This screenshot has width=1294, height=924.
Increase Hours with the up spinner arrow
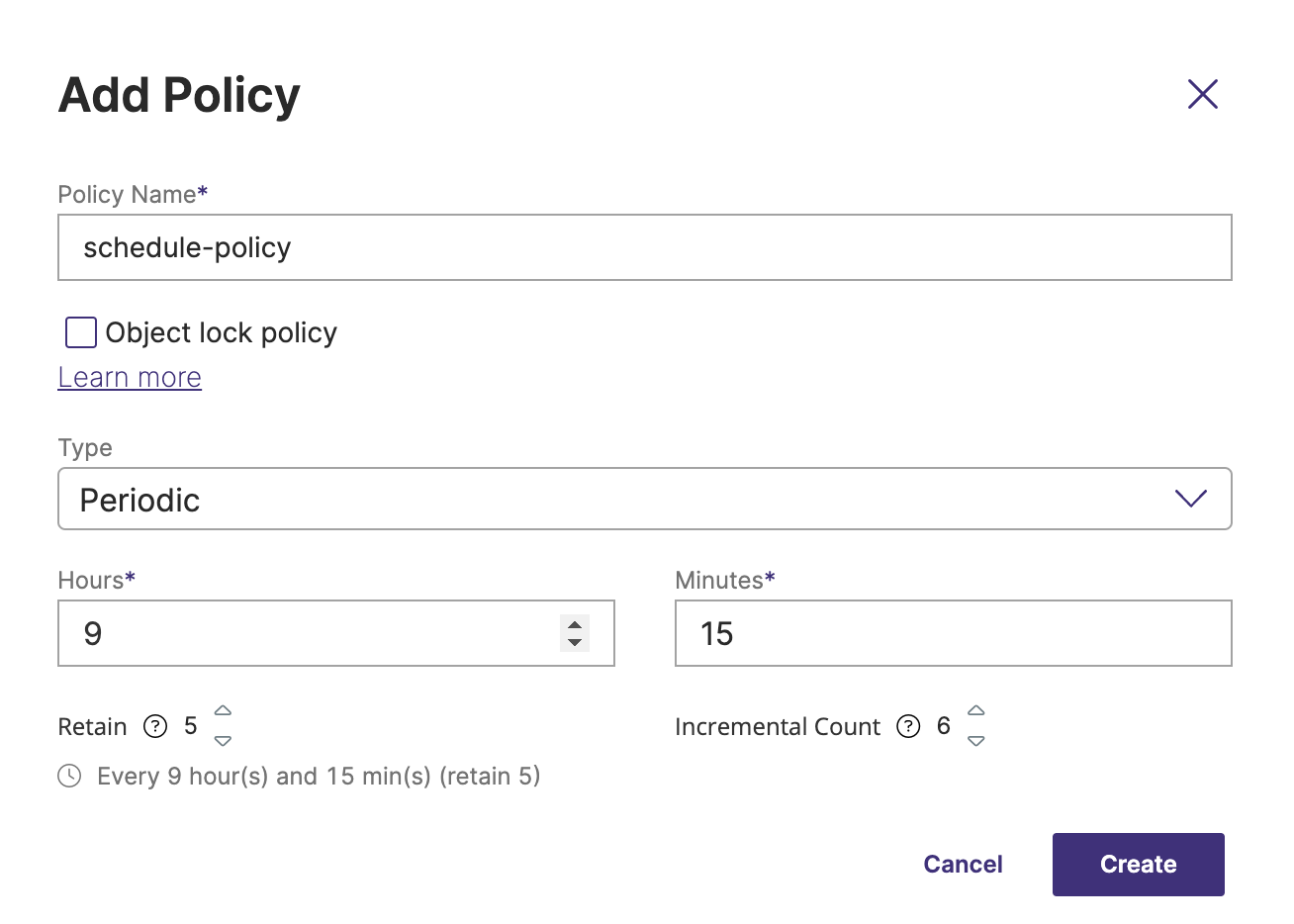click(575, 624)
